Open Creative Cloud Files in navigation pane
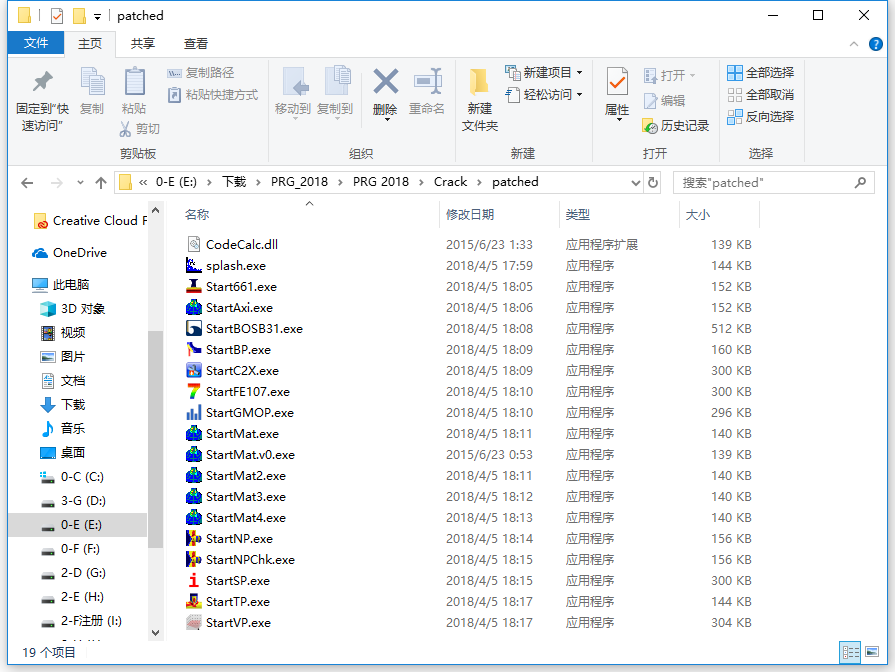 pyautogui.click(x=90, y=221)
